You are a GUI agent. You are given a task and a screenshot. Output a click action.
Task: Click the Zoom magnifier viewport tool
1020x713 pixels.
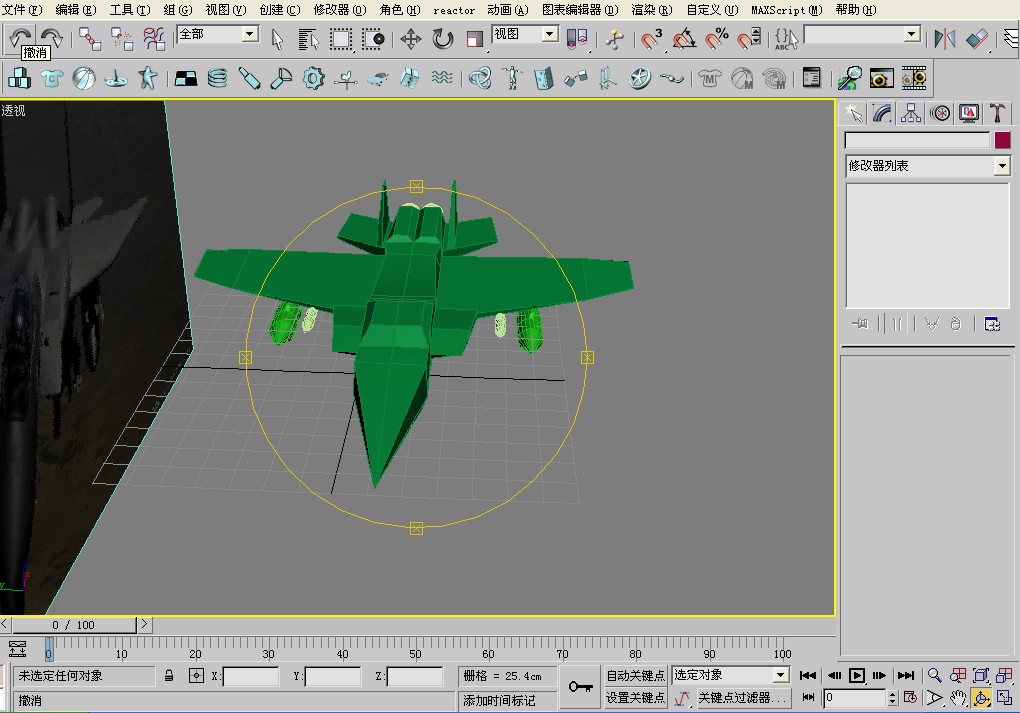click(x=934, y=675)
